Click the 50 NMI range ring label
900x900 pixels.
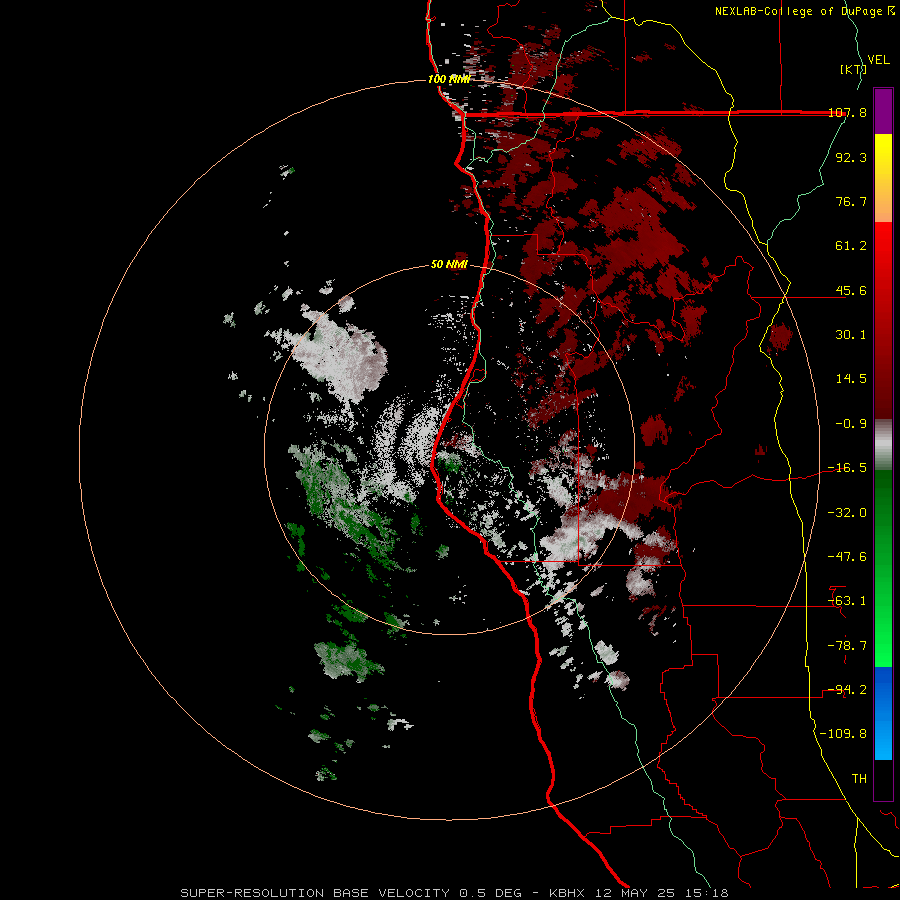[449, 265]
